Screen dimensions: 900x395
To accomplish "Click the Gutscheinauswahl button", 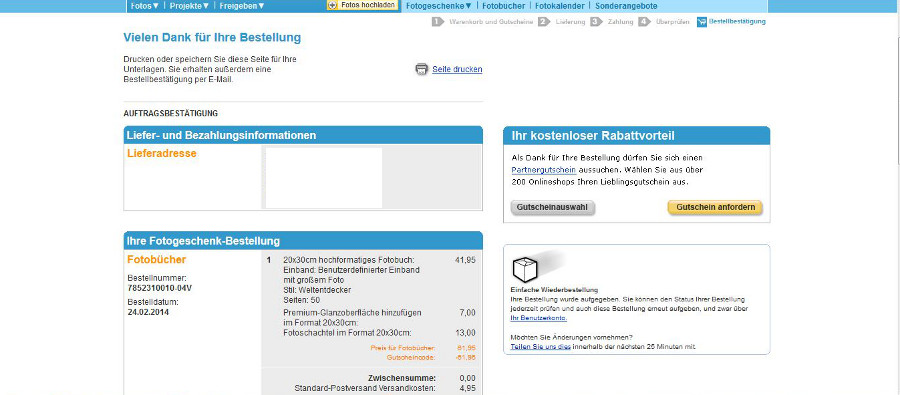I will point(552,207).
